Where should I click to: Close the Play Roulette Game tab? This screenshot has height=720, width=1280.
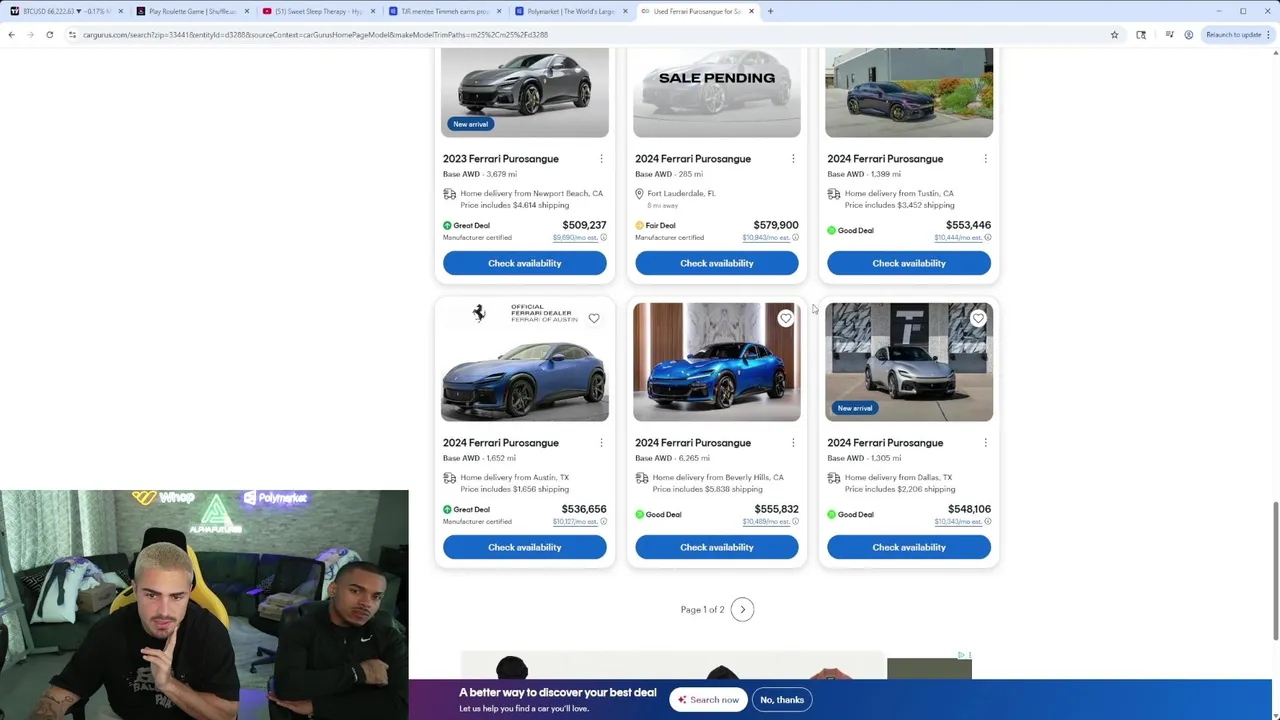[x=246, y=11]
